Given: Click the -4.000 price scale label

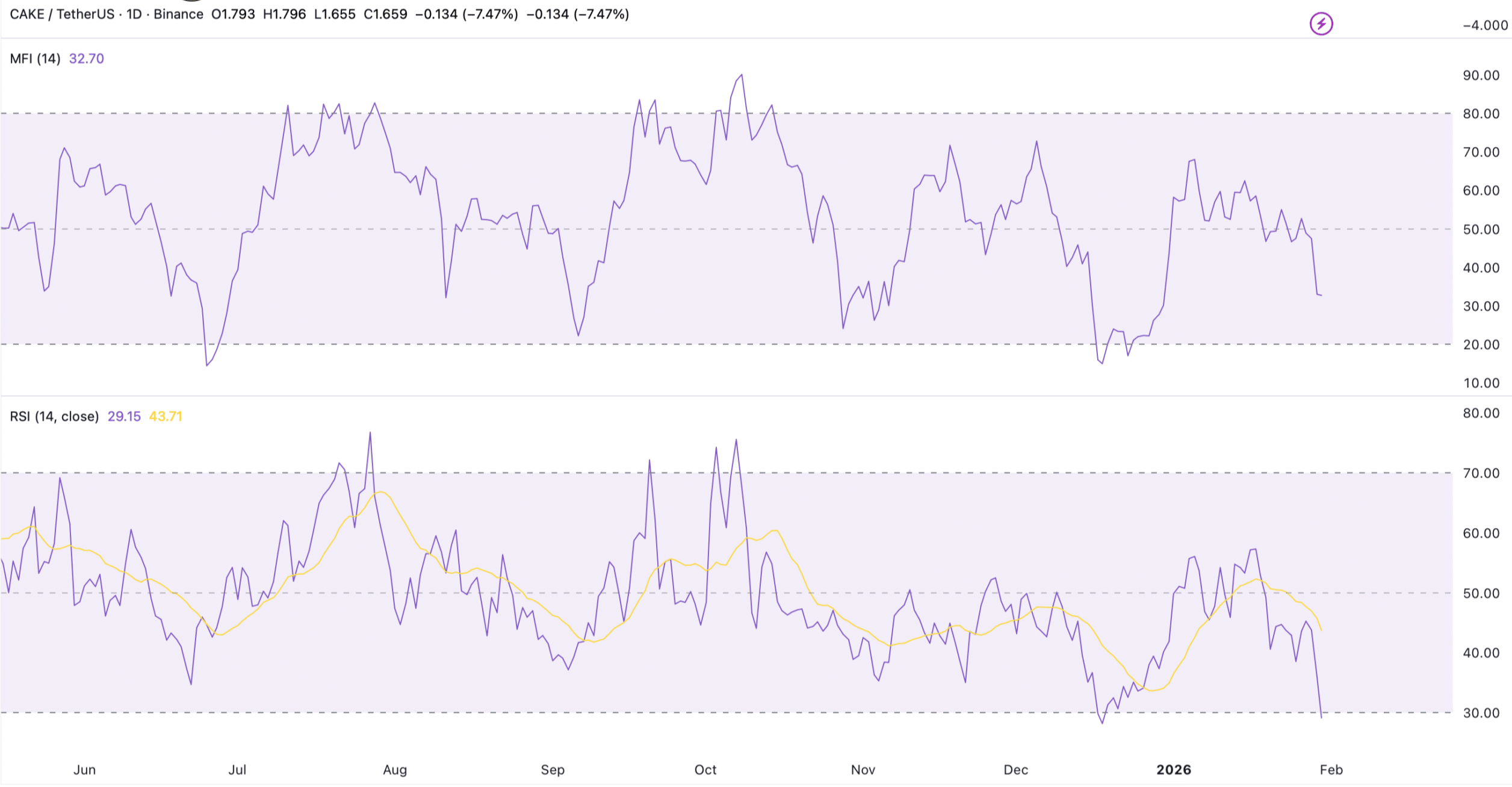Looking at the screenshot, I should click(x=1485, y=25).
